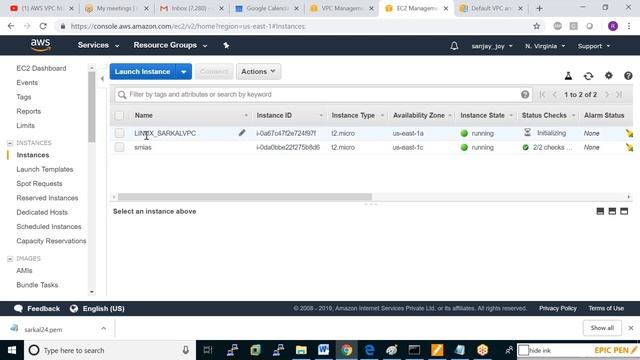Open sarkal24.pem download options chevron
The image size is (640, 360).
pos(103,329)
